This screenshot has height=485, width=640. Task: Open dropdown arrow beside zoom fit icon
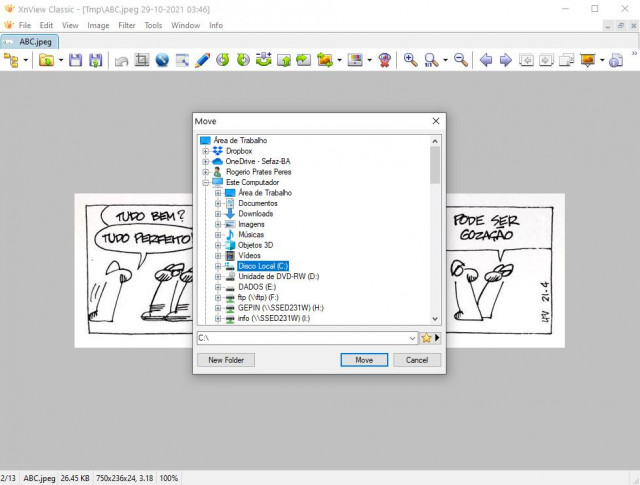[x=445, y=60]
